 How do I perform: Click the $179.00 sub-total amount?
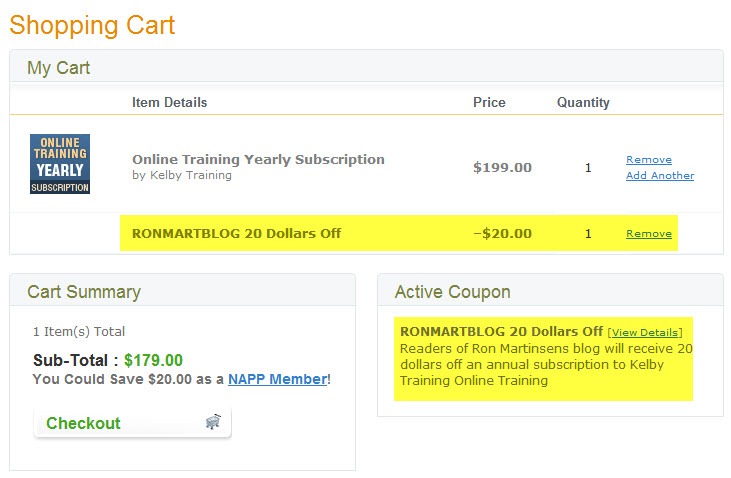click(x=153, y=360)
